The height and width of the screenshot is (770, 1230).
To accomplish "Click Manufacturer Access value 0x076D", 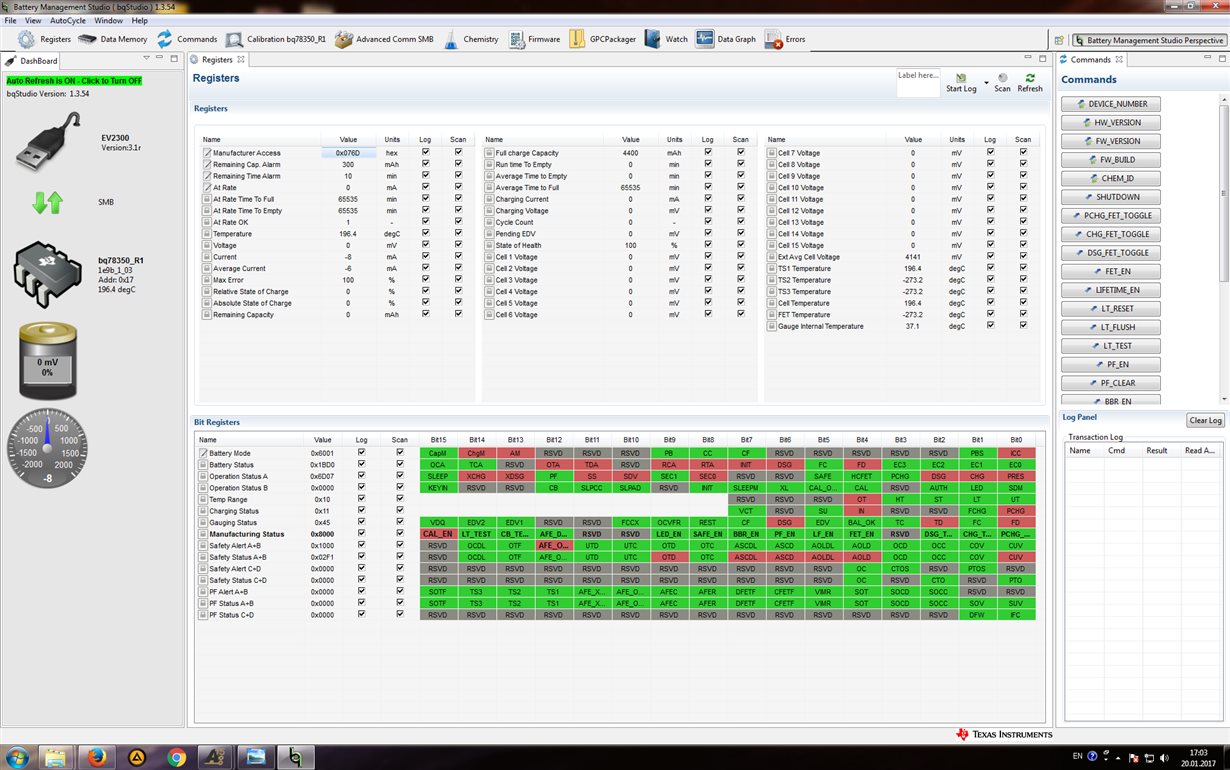I will click(x=348, y=153).
